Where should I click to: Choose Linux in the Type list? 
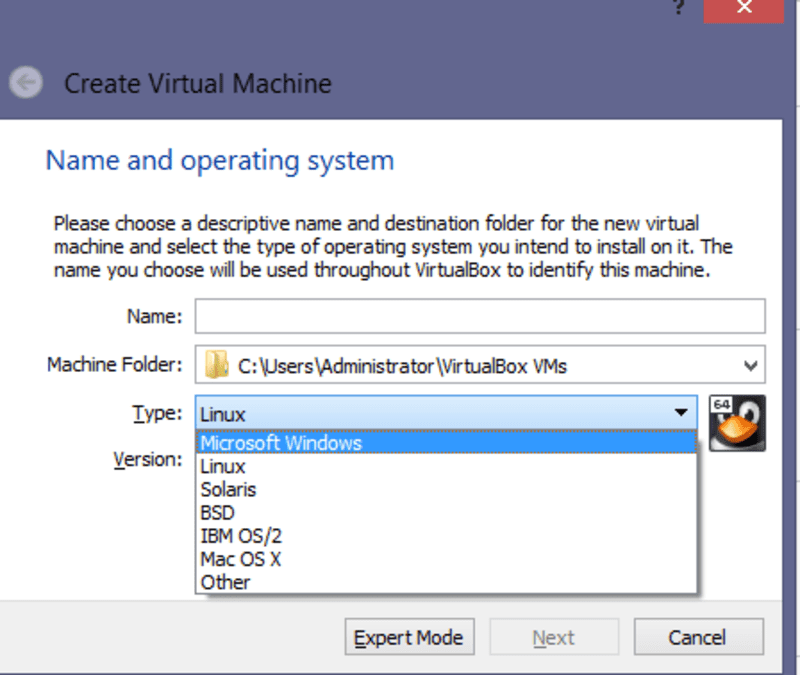pos(446,466)
